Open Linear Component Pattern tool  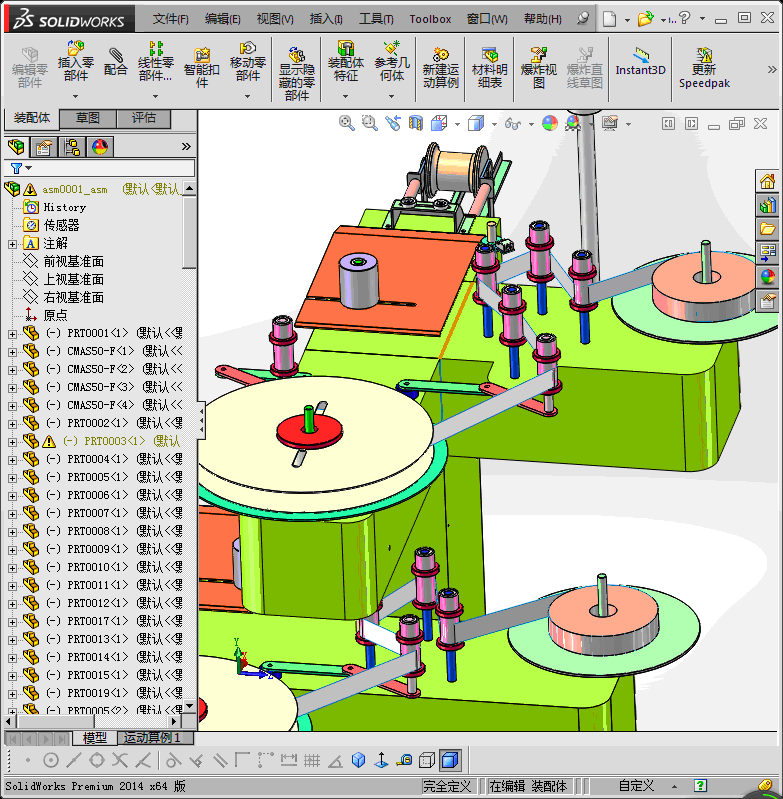click(x=155, y=61)
